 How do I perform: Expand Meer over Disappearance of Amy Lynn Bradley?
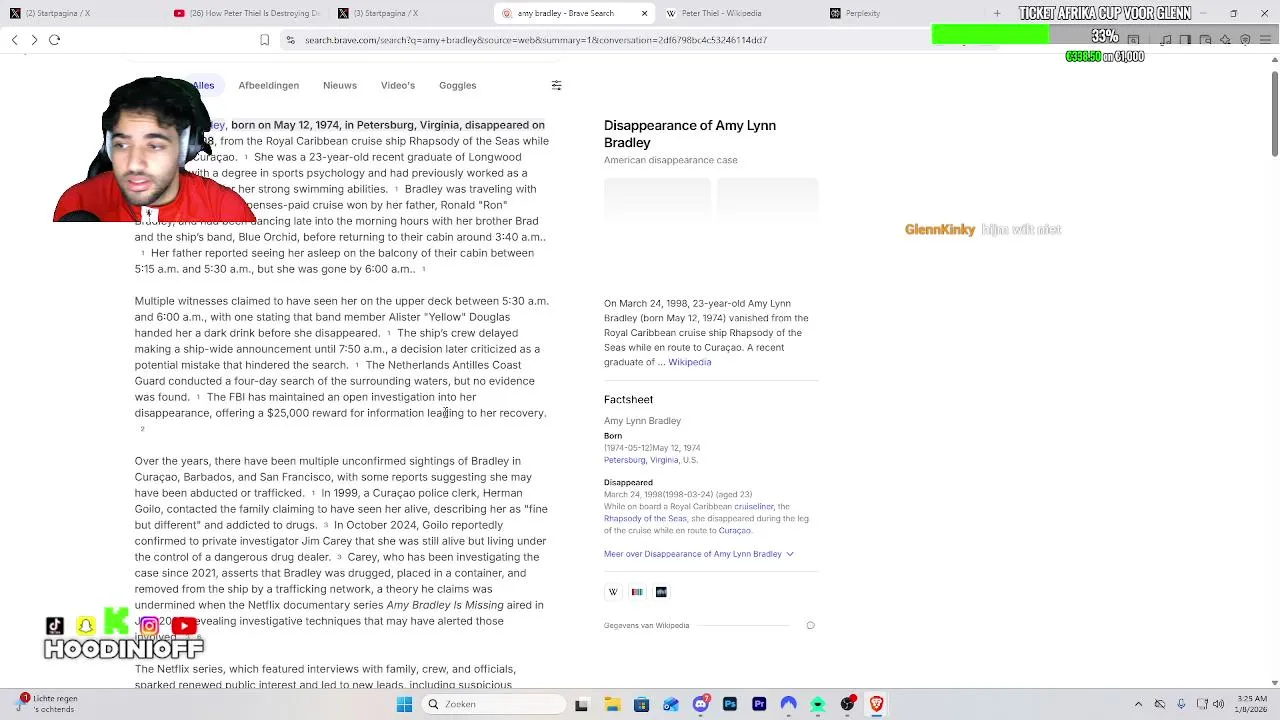point(698,554)
